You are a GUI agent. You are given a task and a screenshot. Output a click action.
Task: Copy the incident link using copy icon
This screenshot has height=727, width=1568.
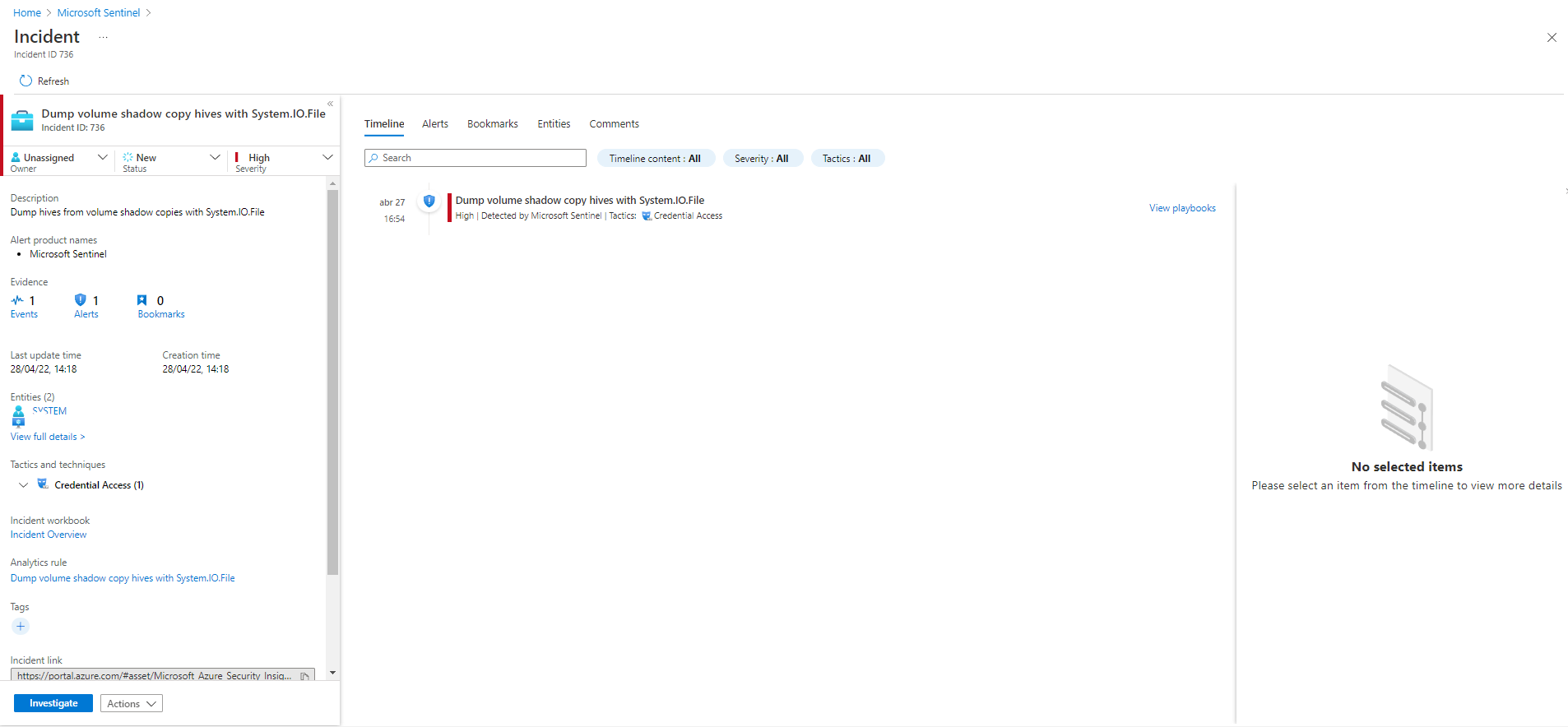(304, 676)
